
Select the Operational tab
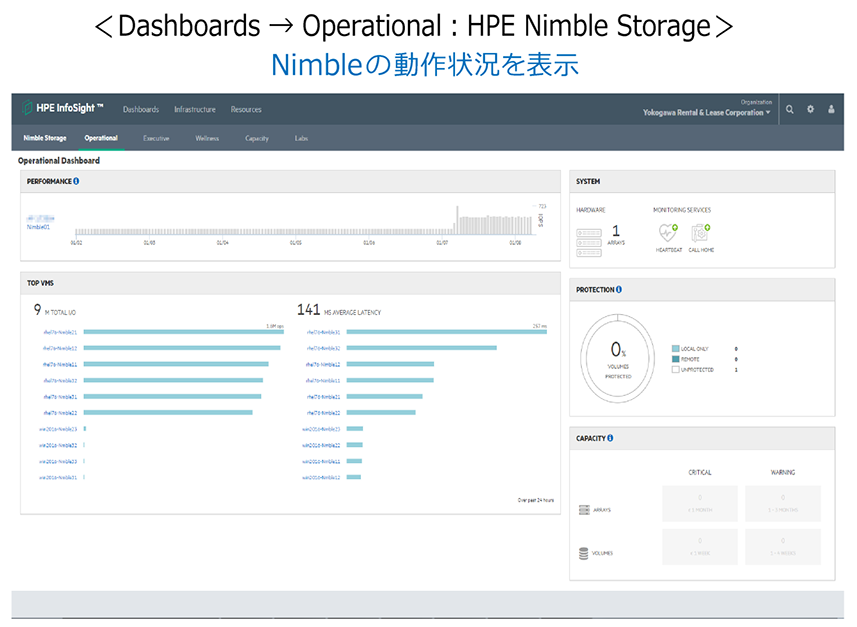click(101, 138)
